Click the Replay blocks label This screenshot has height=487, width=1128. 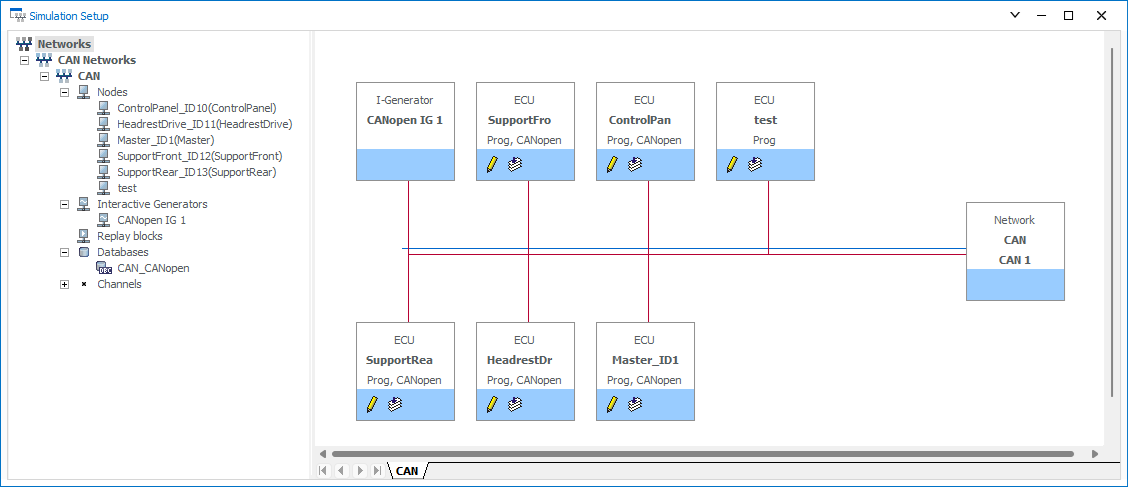(x=129, y=236)
